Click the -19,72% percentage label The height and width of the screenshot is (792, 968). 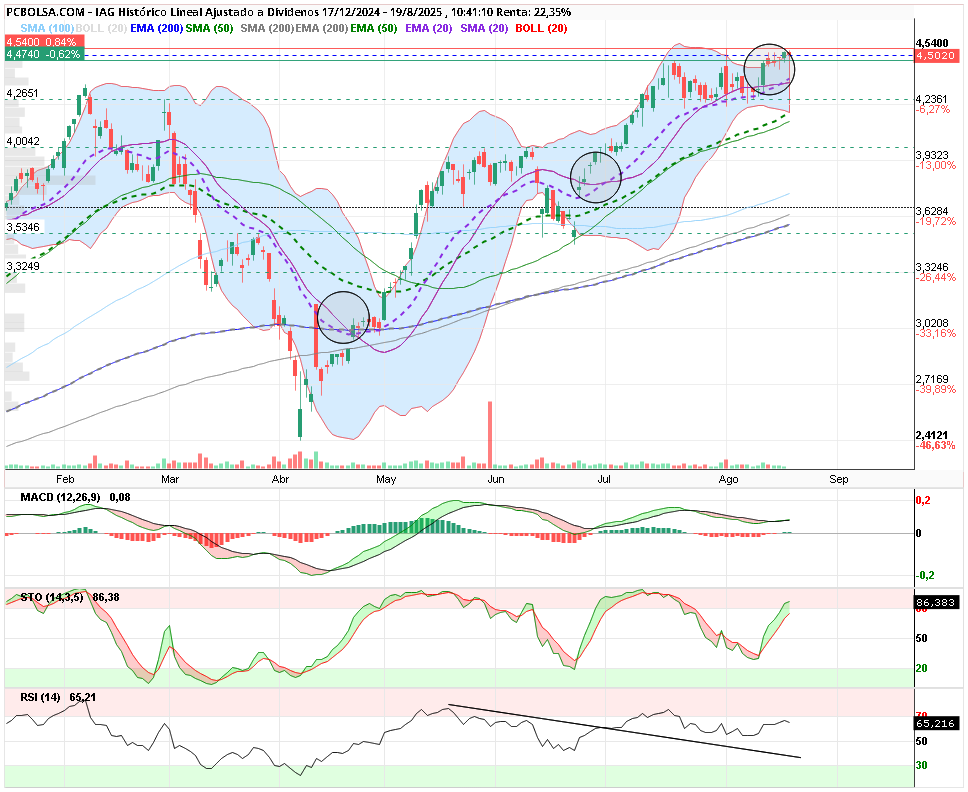pos(935,221)
